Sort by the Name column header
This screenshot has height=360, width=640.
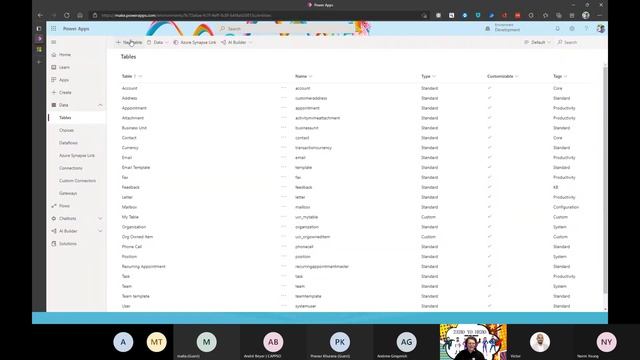pyautogui.click(x=301, y=76)
